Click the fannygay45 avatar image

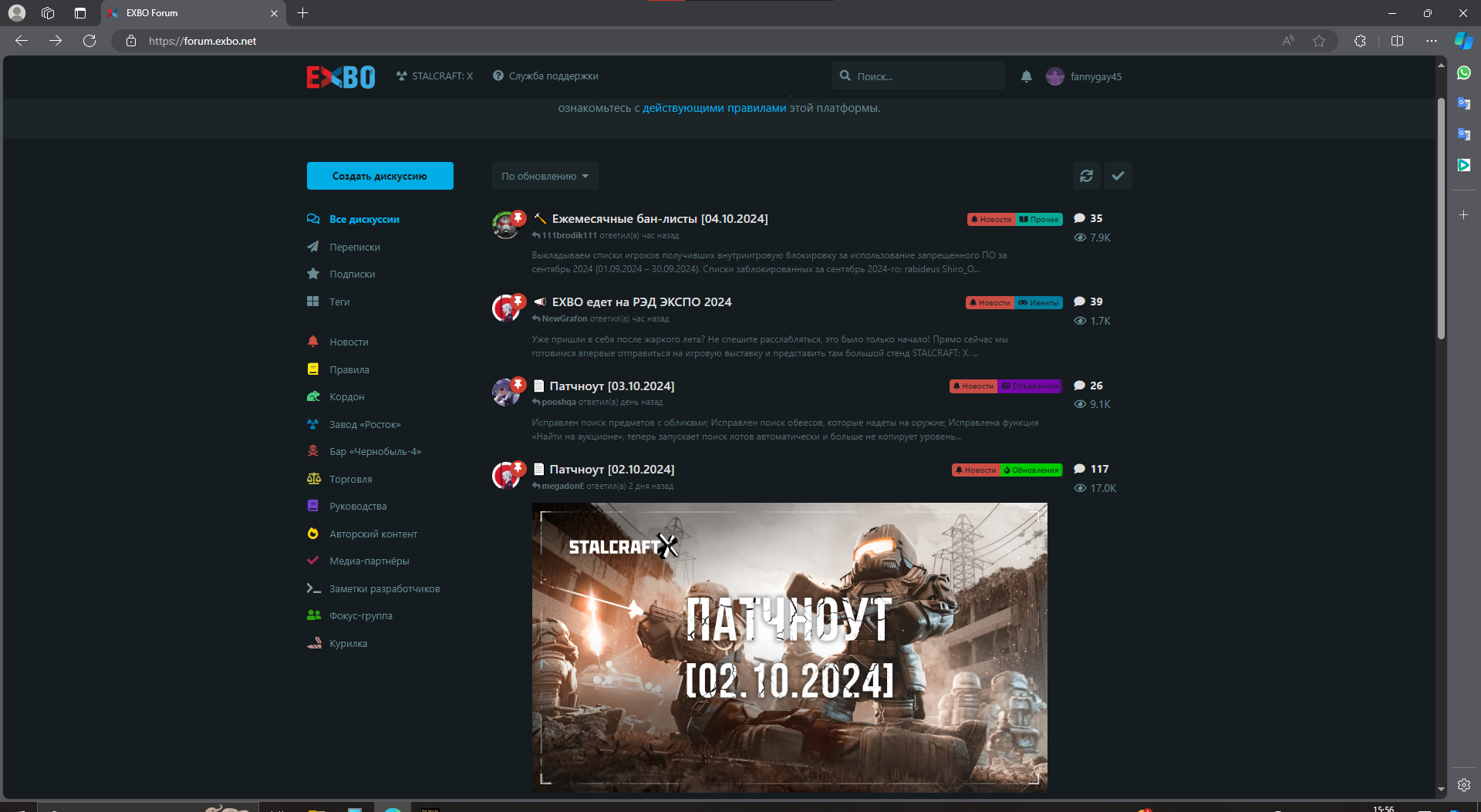(1054, 76)
